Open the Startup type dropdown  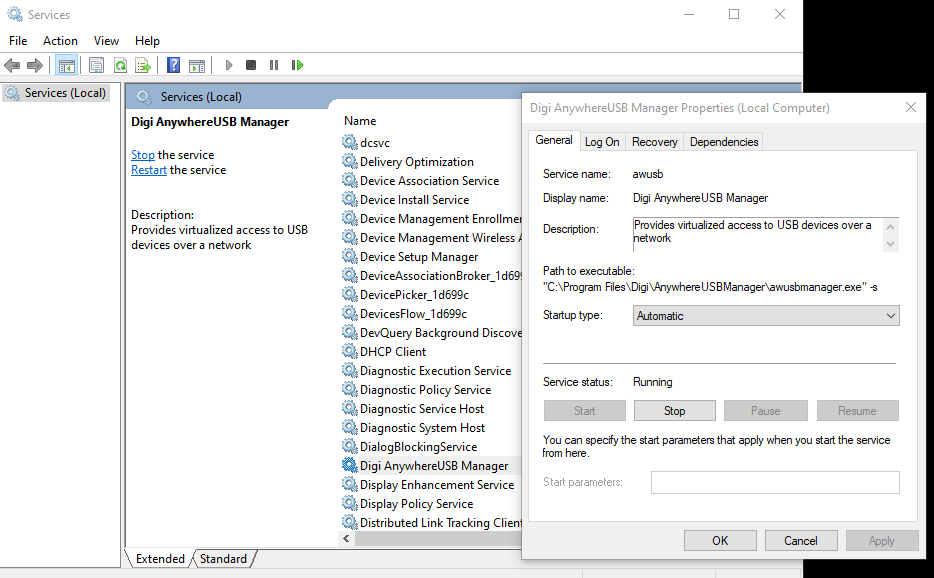766,316
